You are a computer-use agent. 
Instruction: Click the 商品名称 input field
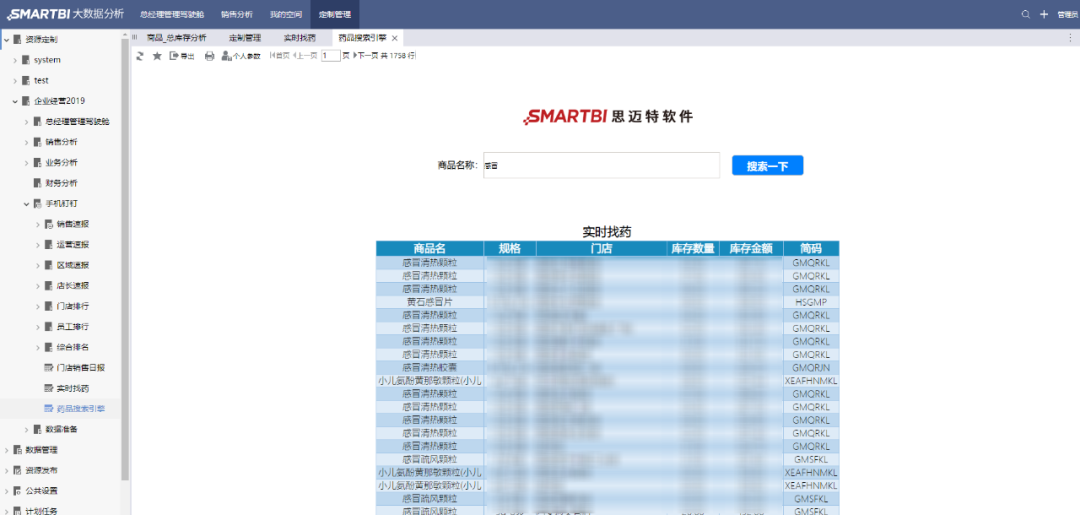pyautogui.click(x=600, y=166)
